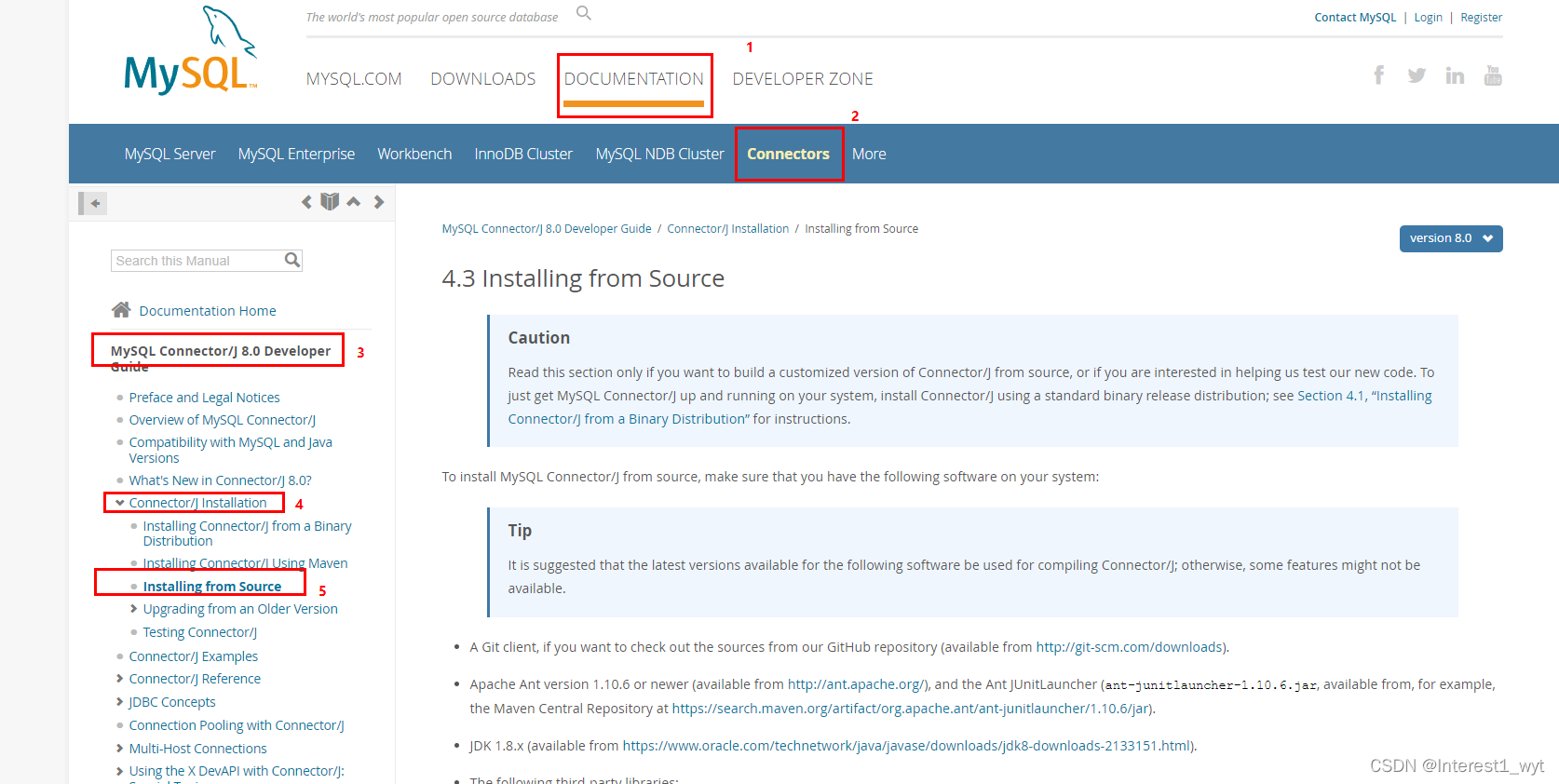Open the MYSQL.COM top navigation tab
The image size is (1559, 784).
point(354,79)
